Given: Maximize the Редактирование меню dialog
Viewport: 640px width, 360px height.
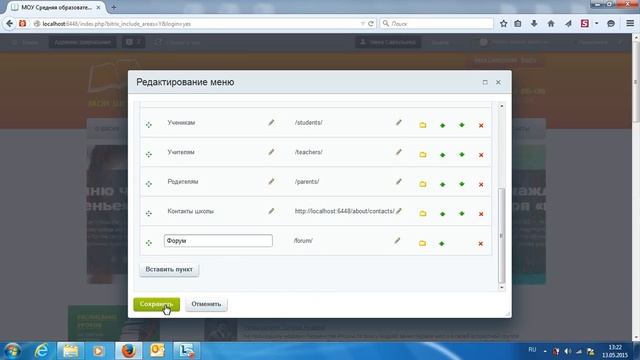Looking at the screenshot, I should pyautogui.click(x=485, y=82).
